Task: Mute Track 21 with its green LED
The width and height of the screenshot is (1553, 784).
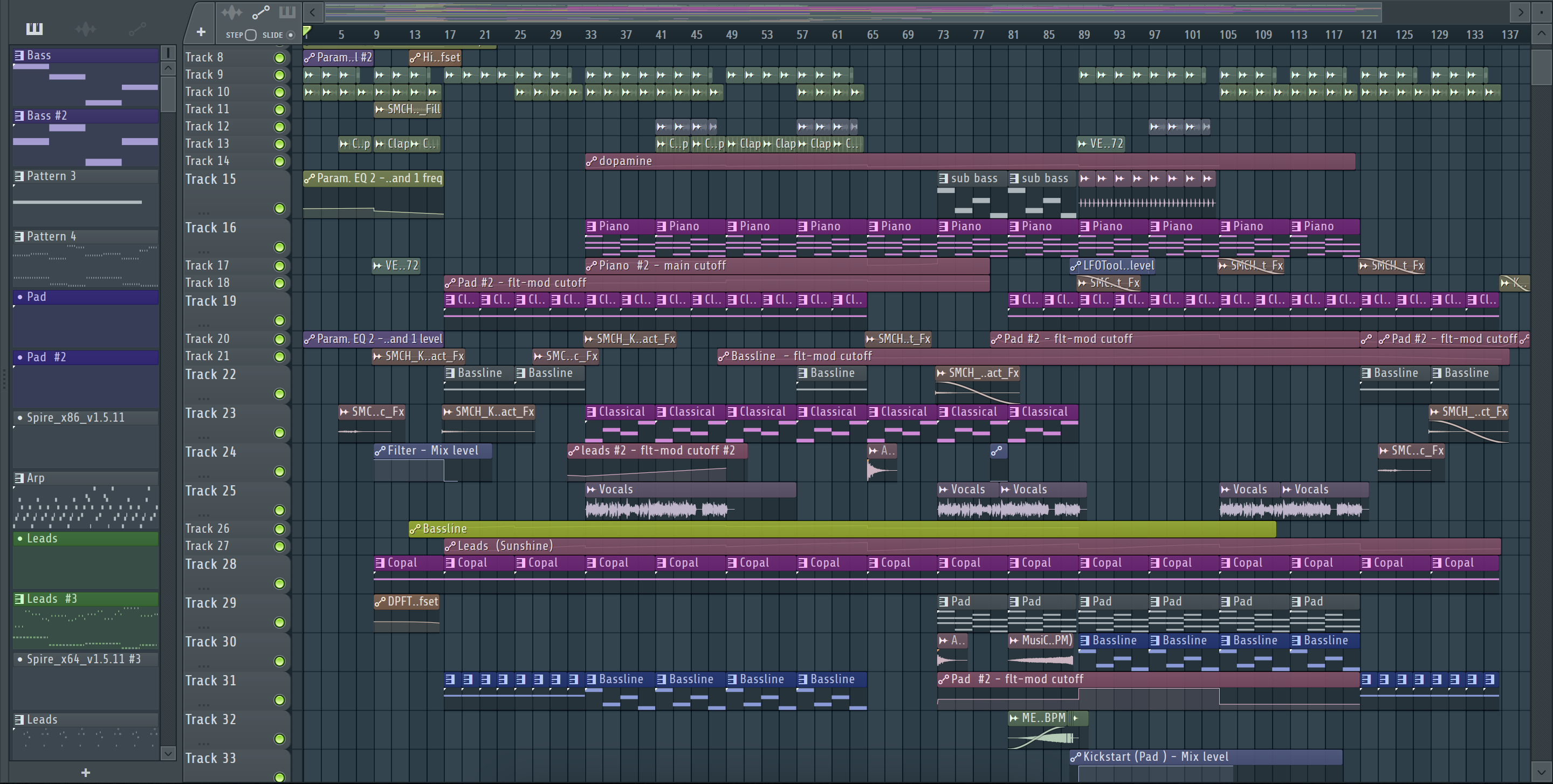Action: click(279, 357)
